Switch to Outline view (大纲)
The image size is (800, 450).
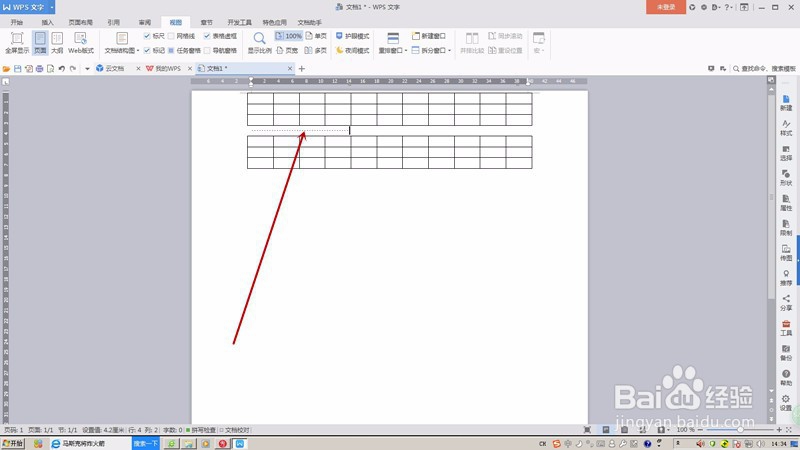pyautogui.click(x=57, y=42)
